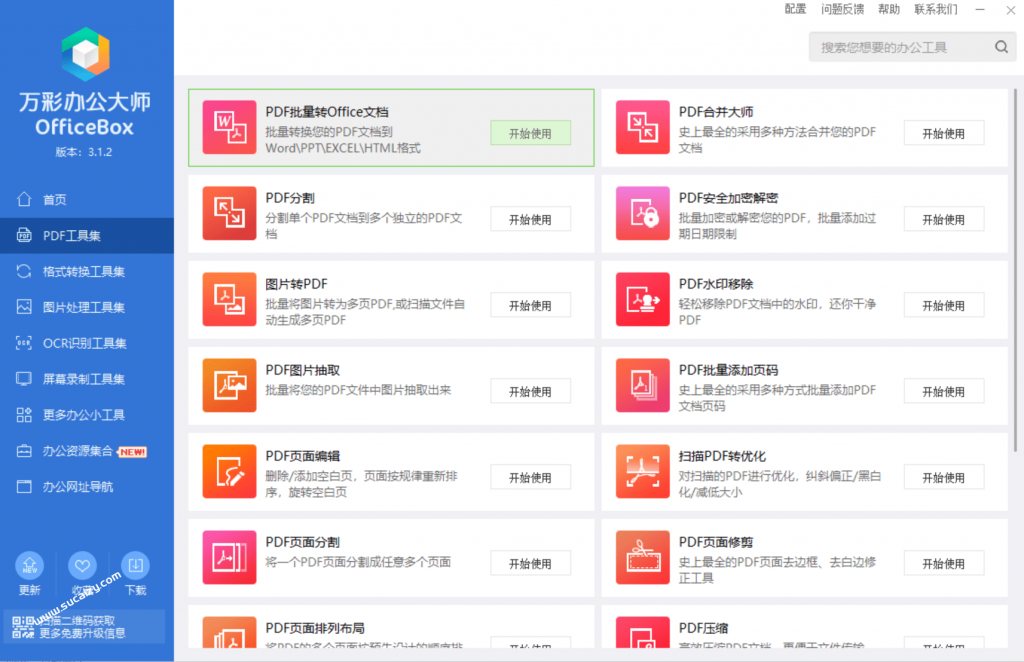
Task: Click the vertical scrollbar thumb
Action: tap(1015, 270)
